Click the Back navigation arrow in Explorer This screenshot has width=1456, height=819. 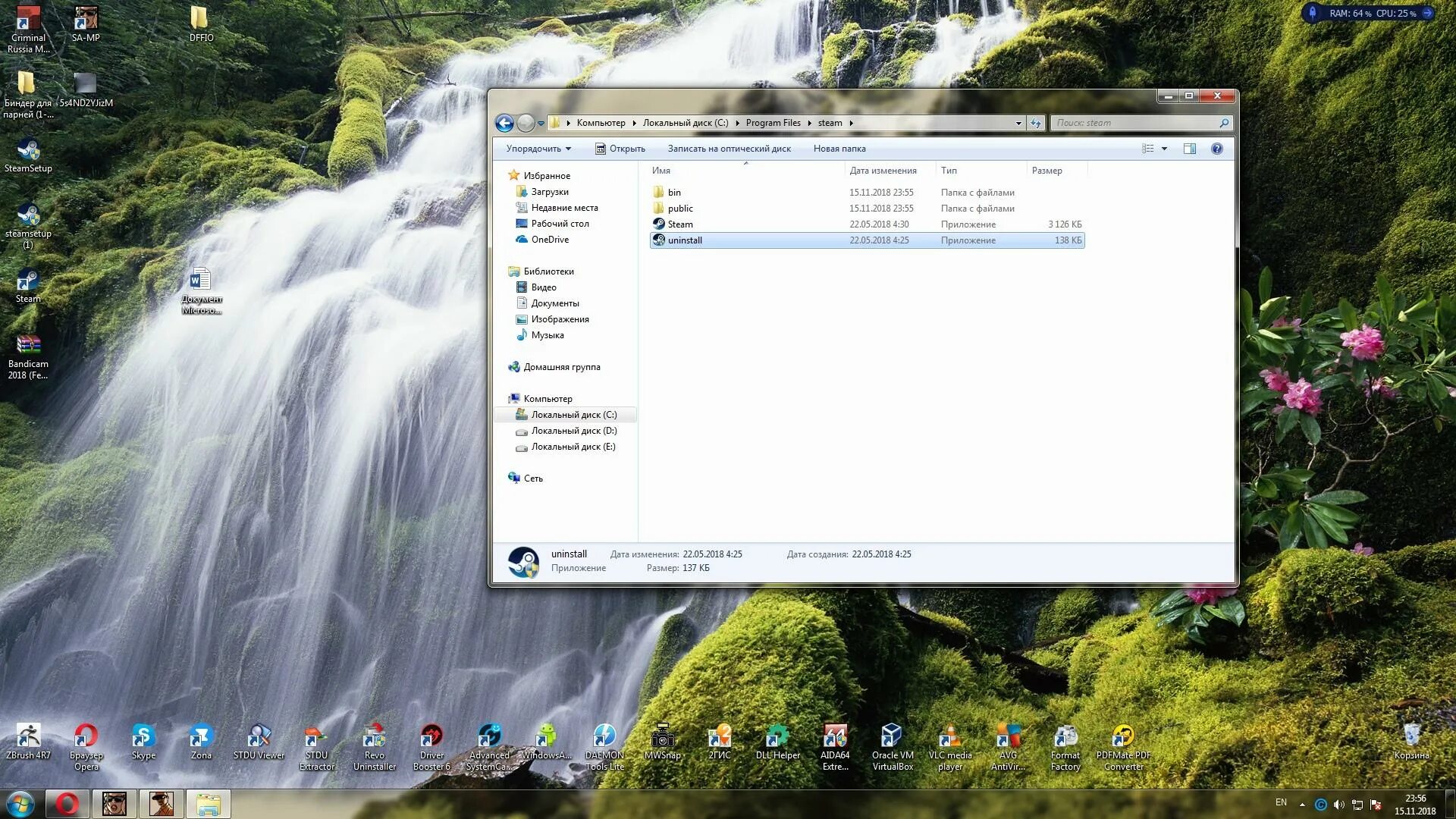(504, 123)
